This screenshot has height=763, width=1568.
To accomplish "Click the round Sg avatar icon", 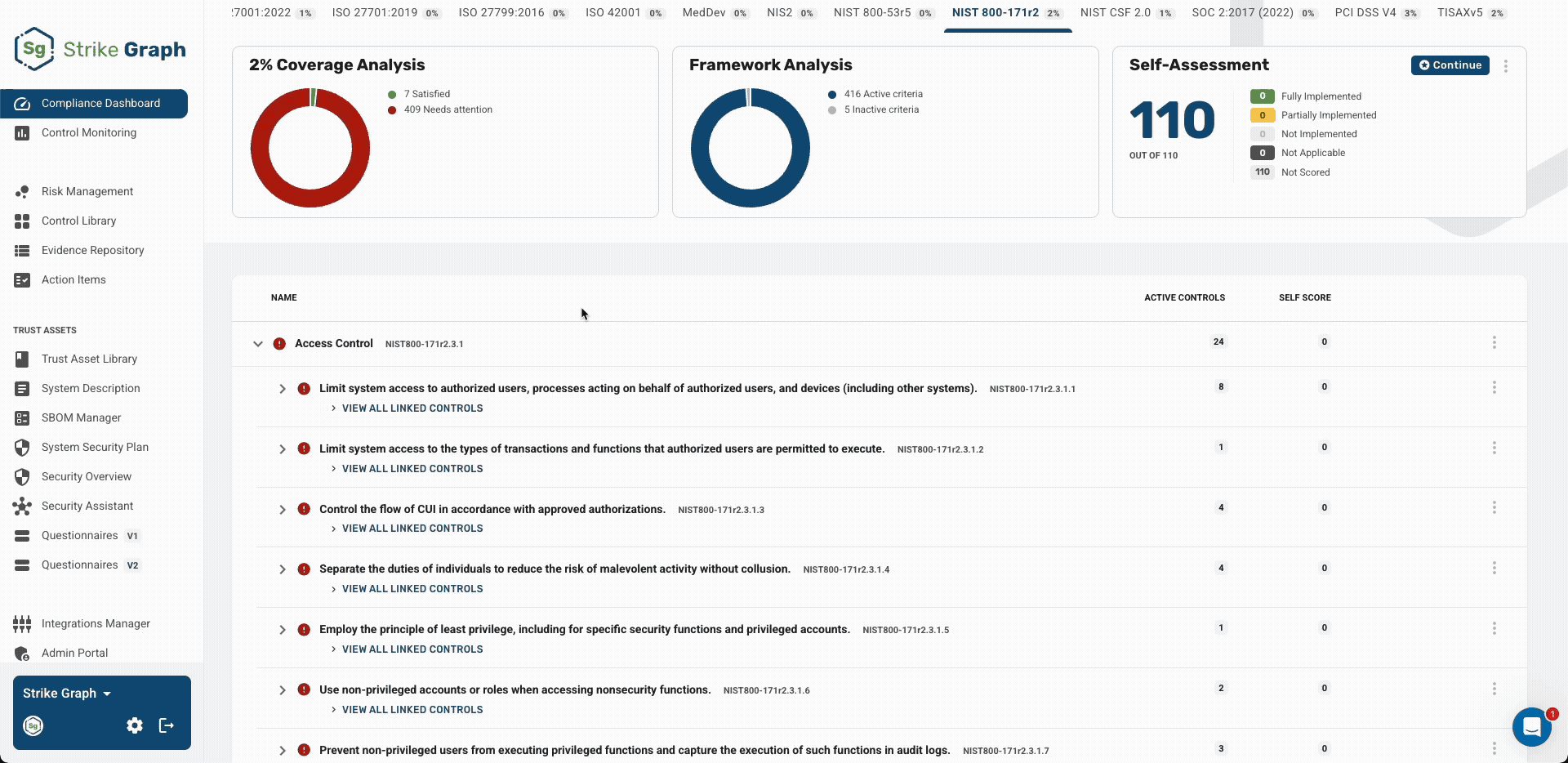I will [33, 725].
